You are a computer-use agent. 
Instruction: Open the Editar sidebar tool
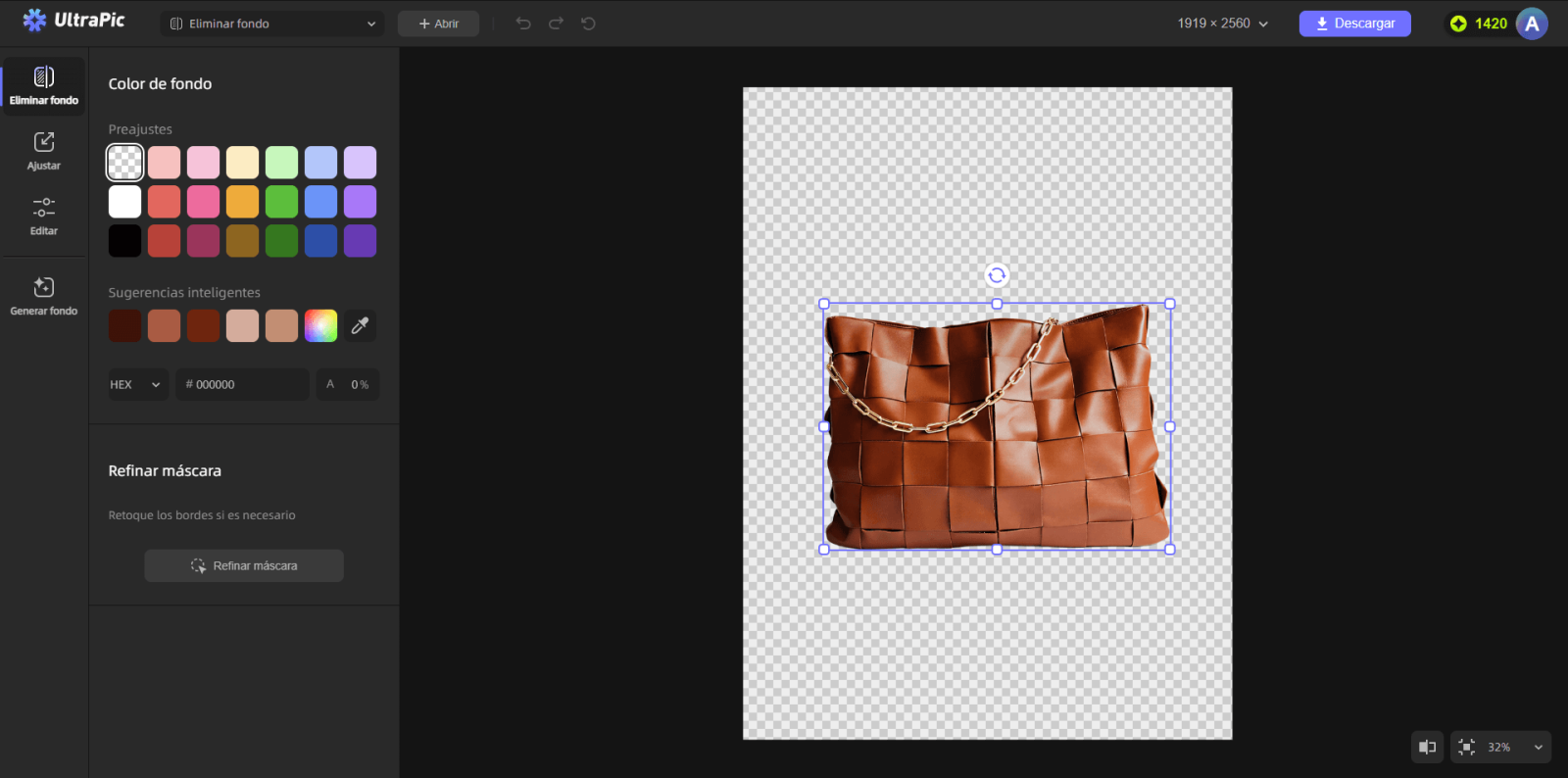point(44,217)
